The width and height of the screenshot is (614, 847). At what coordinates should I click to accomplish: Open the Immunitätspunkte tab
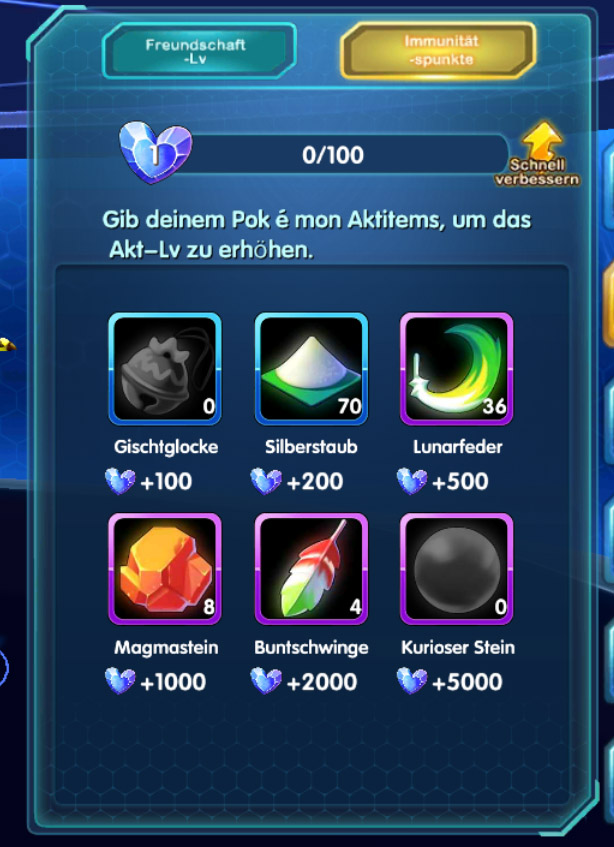438,51
